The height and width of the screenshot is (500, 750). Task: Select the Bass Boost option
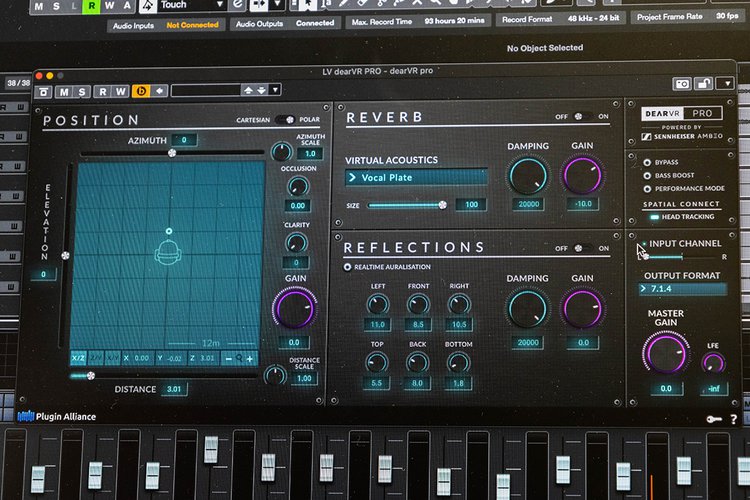(647, 174)
